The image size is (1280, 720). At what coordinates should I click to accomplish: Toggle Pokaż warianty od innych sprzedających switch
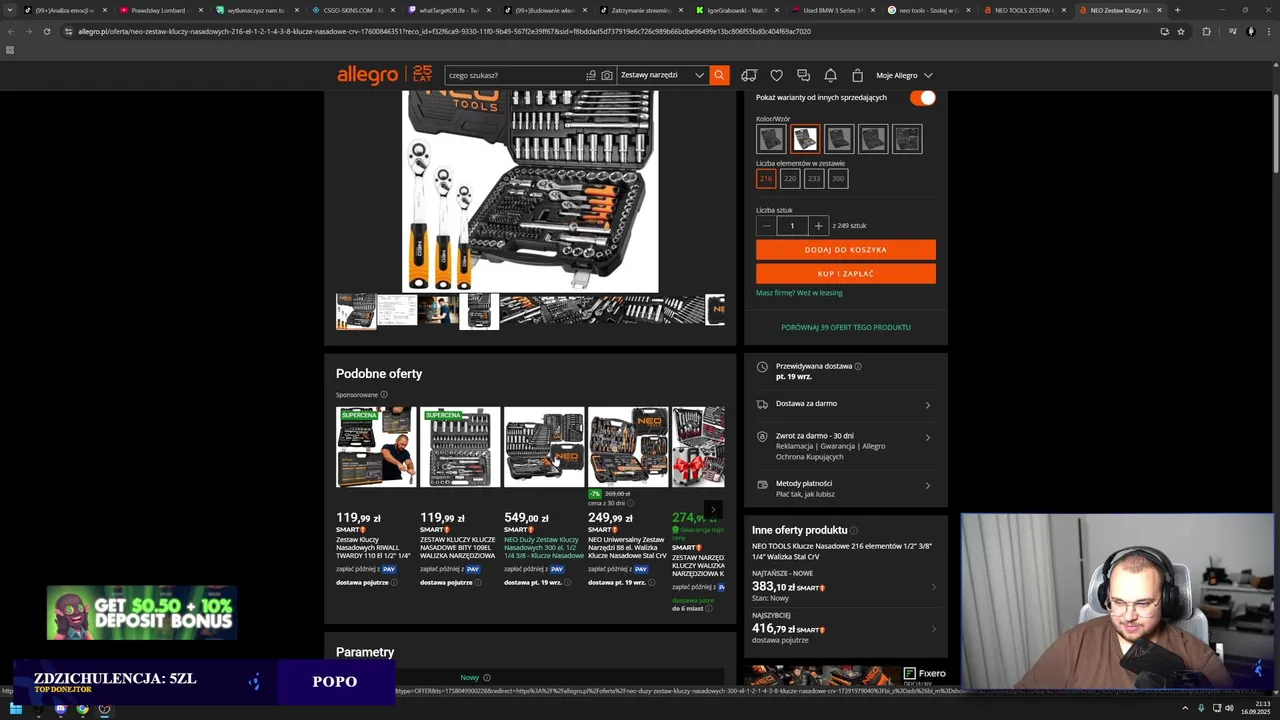(x=923, y=97)
